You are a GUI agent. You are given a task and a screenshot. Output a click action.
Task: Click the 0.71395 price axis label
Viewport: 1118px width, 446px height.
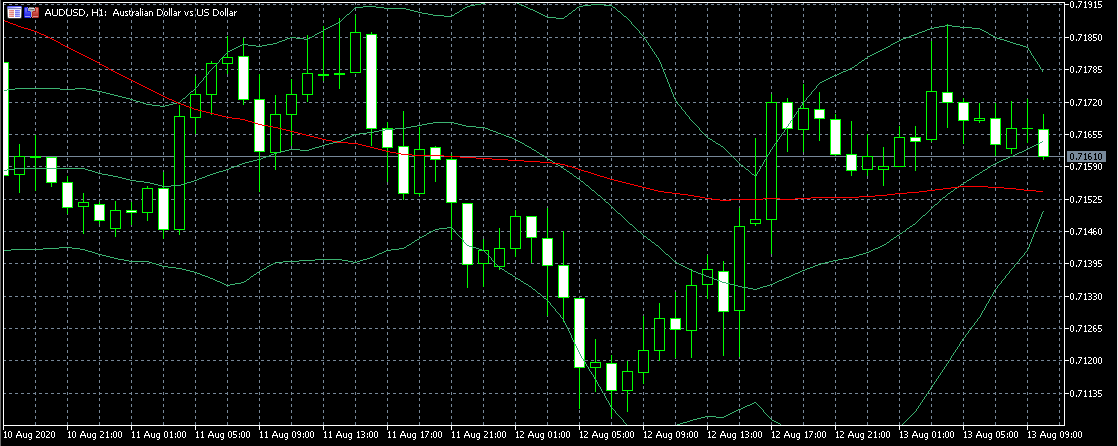click(1085, 264)
